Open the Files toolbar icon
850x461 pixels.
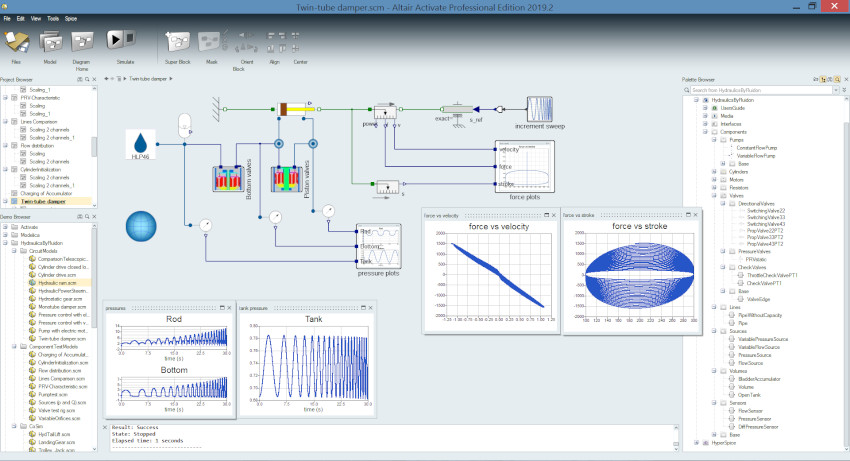point(16,42)
